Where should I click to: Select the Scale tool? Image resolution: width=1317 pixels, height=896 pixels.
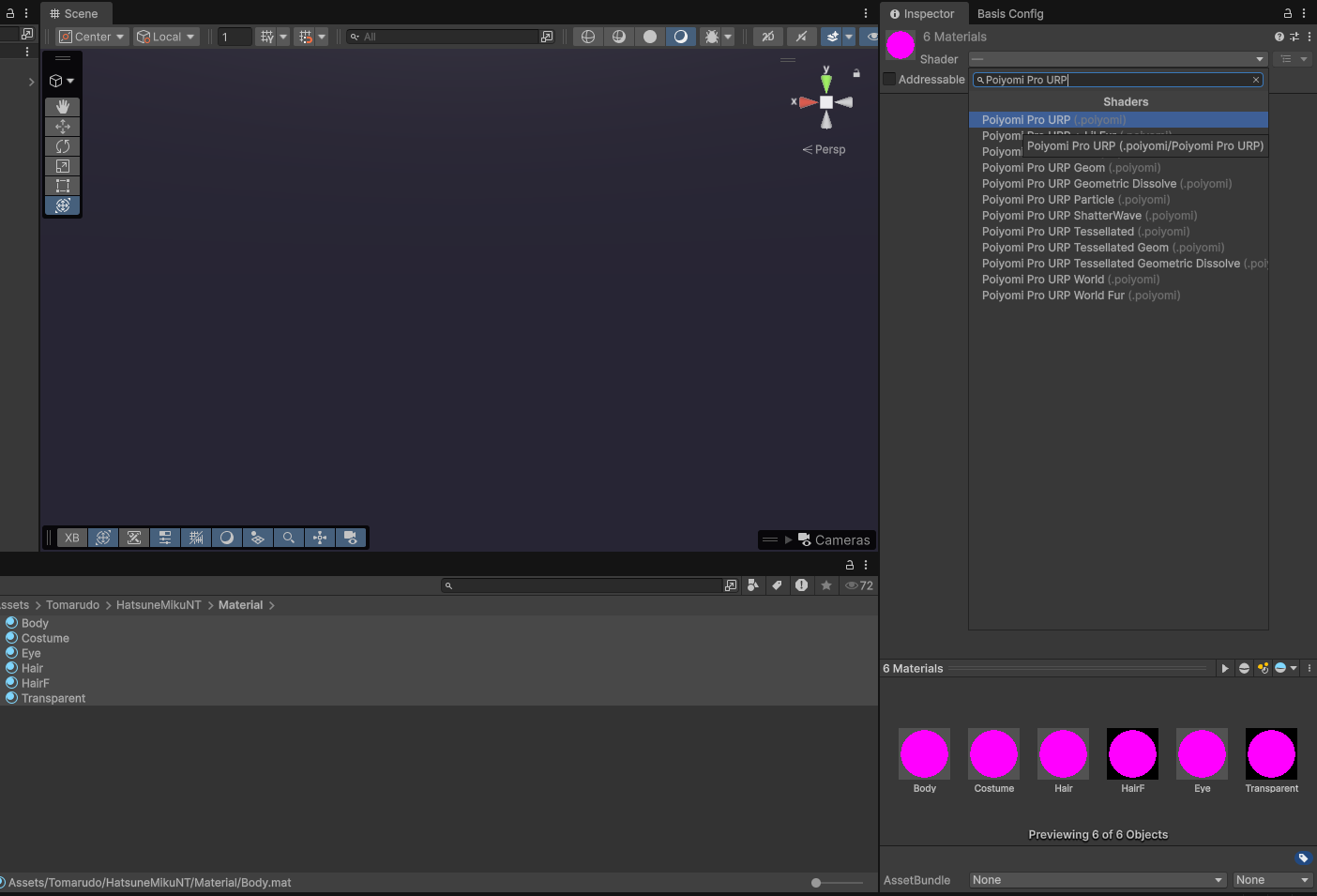coord(62,166)
